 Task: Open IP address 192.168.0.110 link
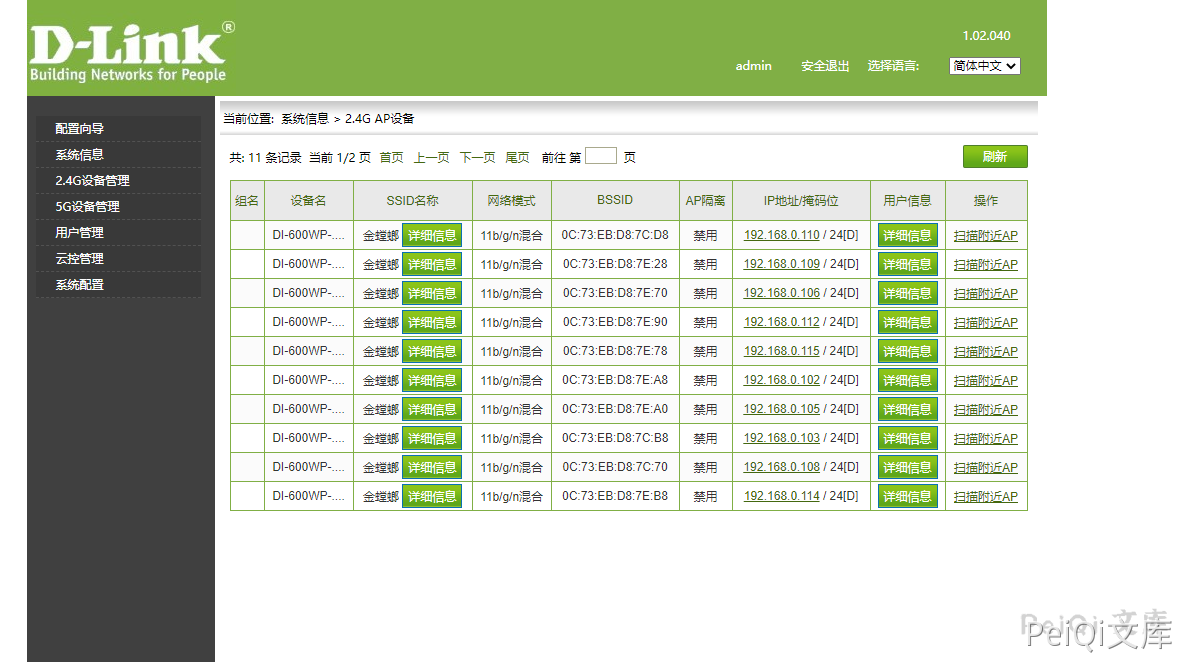(x=781, y=236)
